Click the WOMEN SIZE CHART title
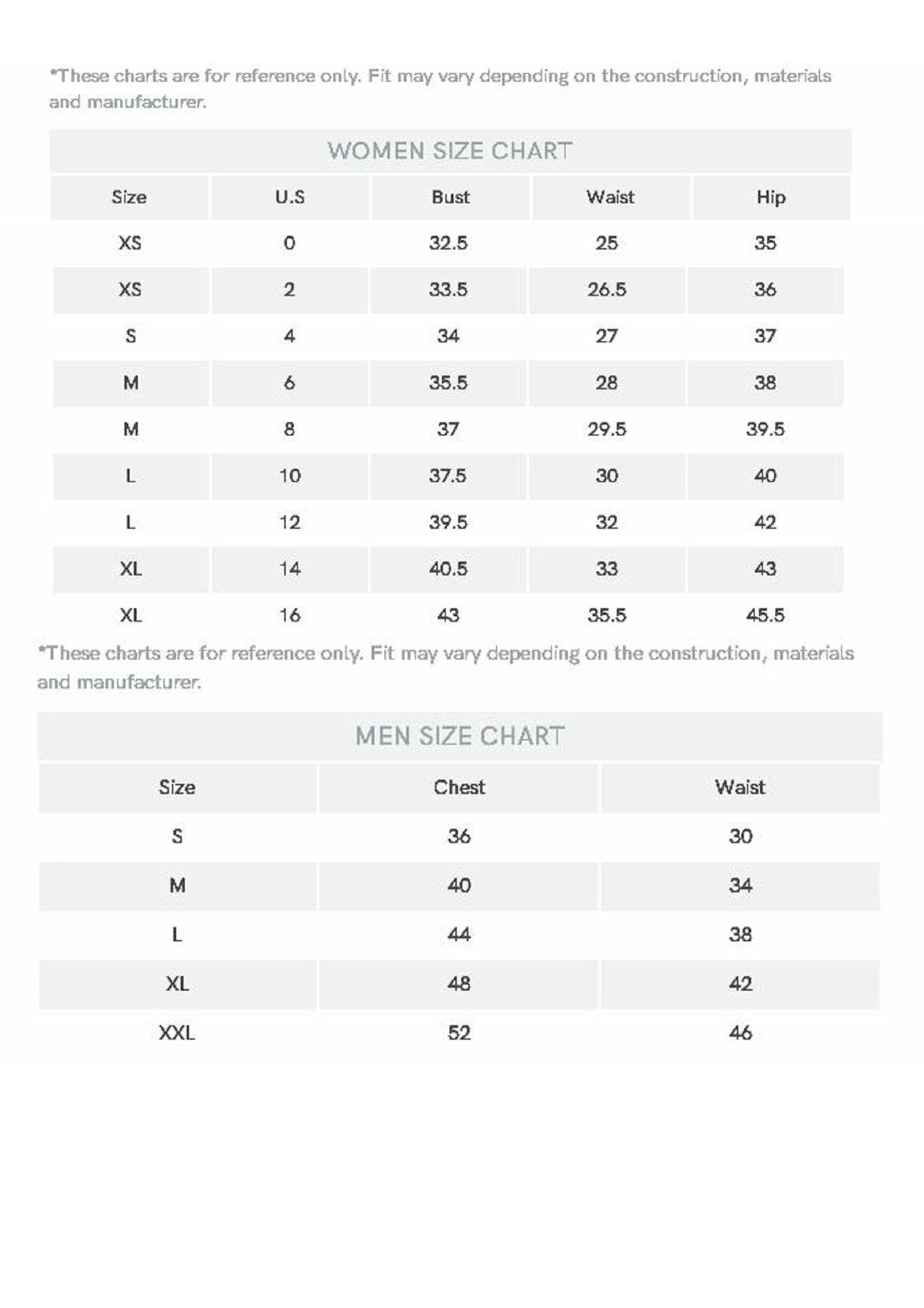924x1308 pixels. [x=449, y=151]
